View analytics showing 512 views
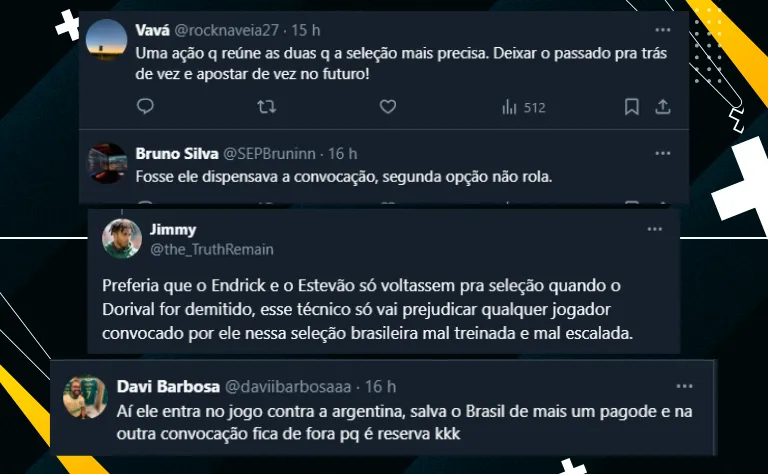The image size is (768, 474). [522, 107]
